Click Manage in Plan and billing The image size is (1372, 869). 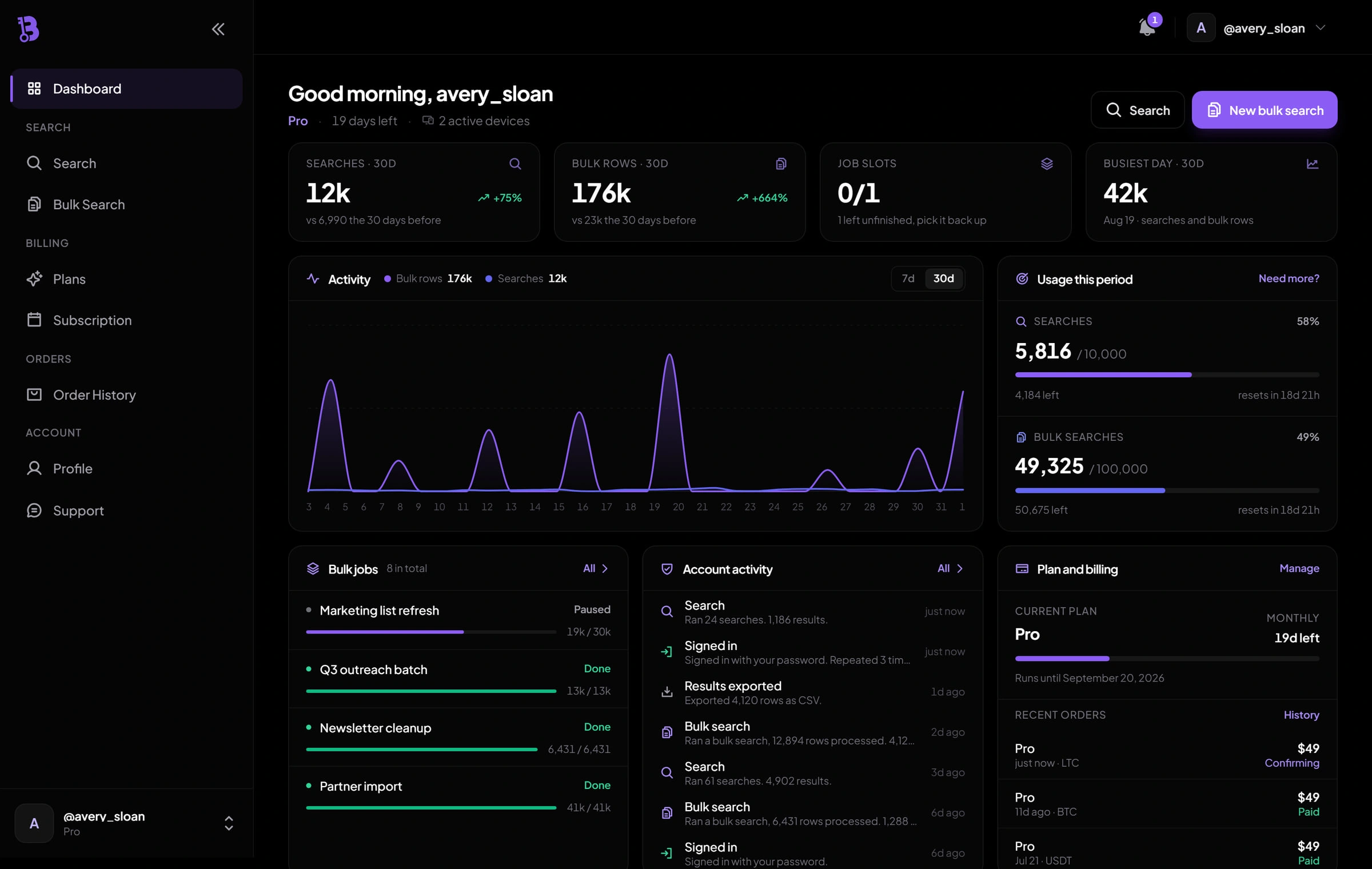(x=1299, y=568)
